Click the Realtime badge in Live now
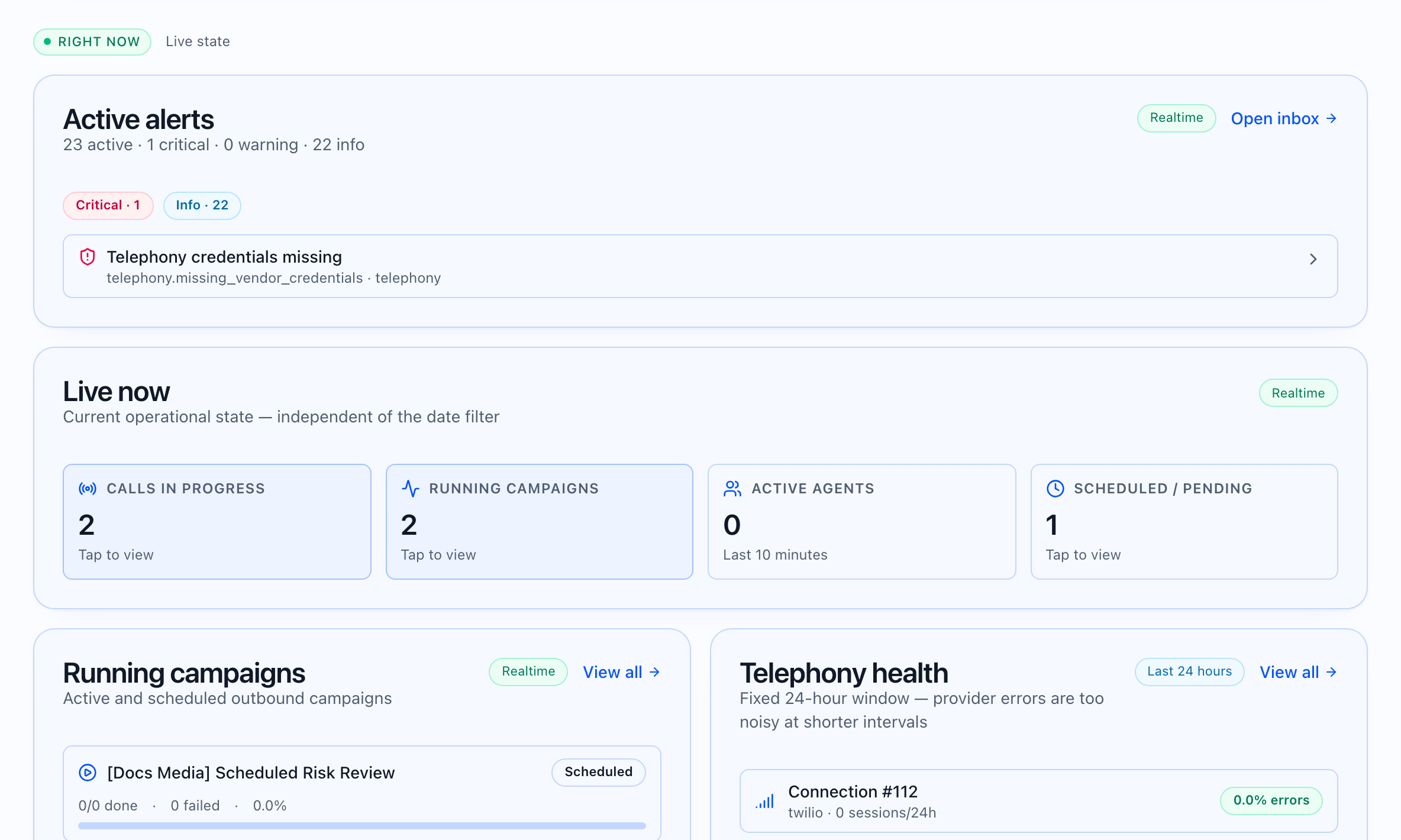The image size is (1401, 840). point(1298,393)
